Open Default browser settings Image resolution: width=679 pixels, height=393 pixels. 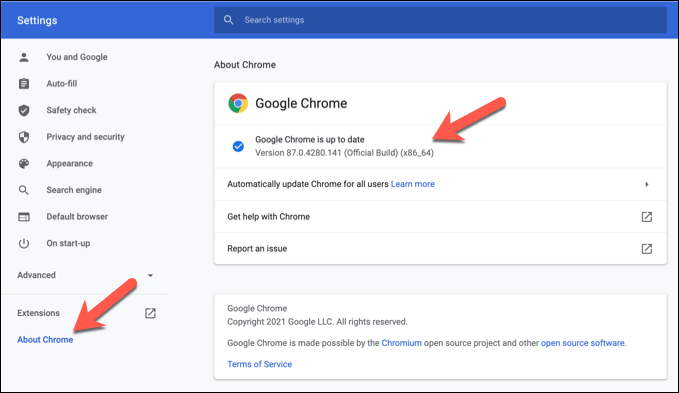tap(77, 217)
